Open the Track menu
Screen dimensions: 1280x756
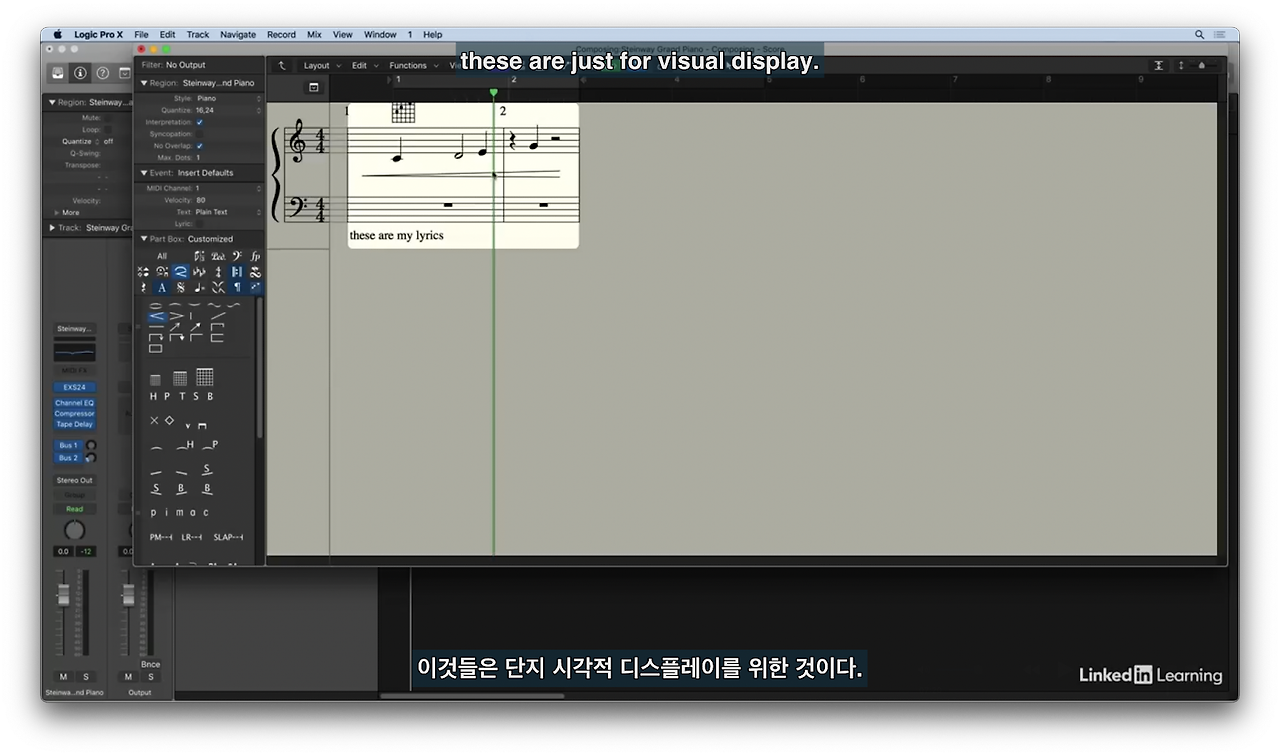[198, 34]
